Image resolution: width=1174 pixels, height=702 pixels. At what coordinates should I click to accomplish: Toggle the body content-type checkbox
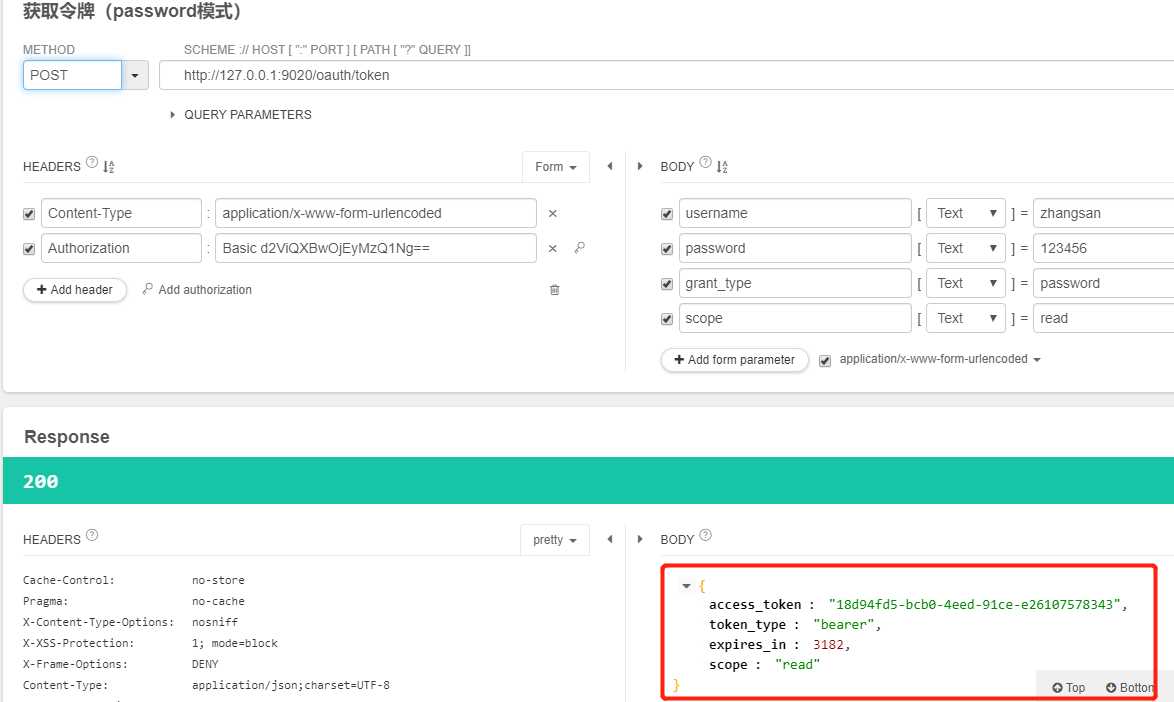(x=825, y=361)
